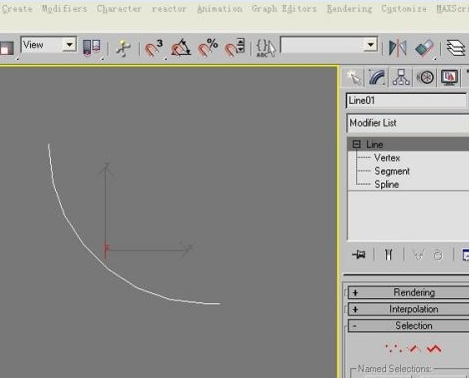Click the transform gizmo X axis arrow
The width and height of the screenshot is (469, 378).
click(185, 248)
